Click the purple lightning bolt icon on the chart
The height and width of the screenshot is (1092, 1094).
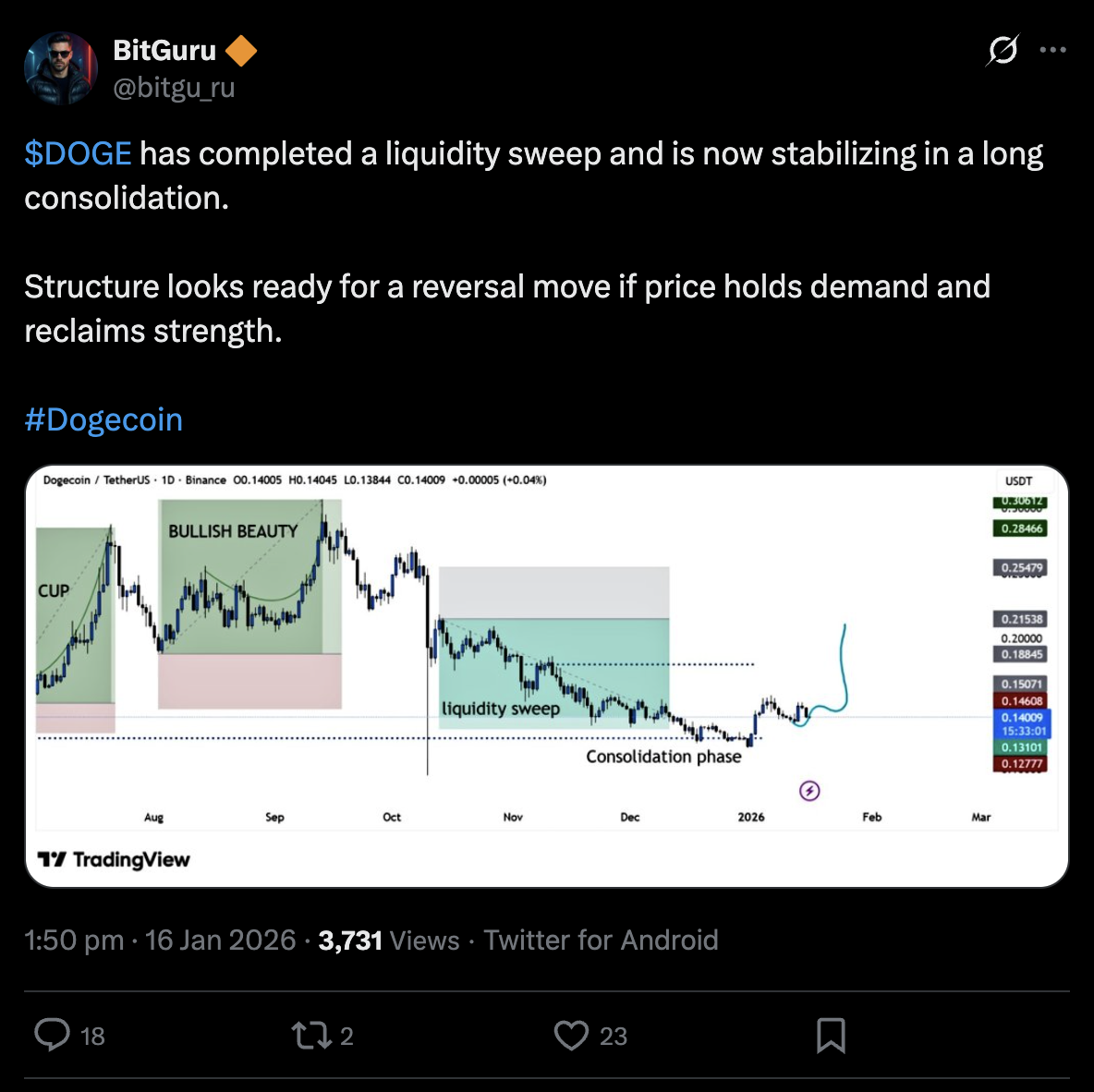[x=808, y=791]
